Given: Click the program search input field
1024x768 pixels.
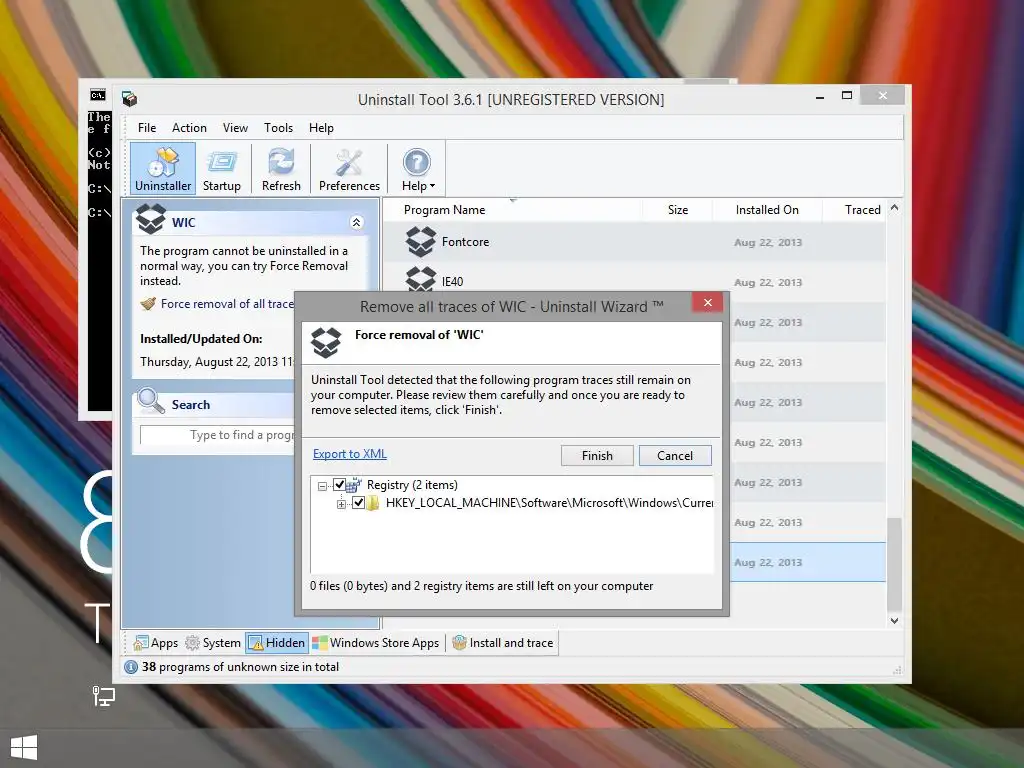Looking at the screenshot, I should [217, 435].
